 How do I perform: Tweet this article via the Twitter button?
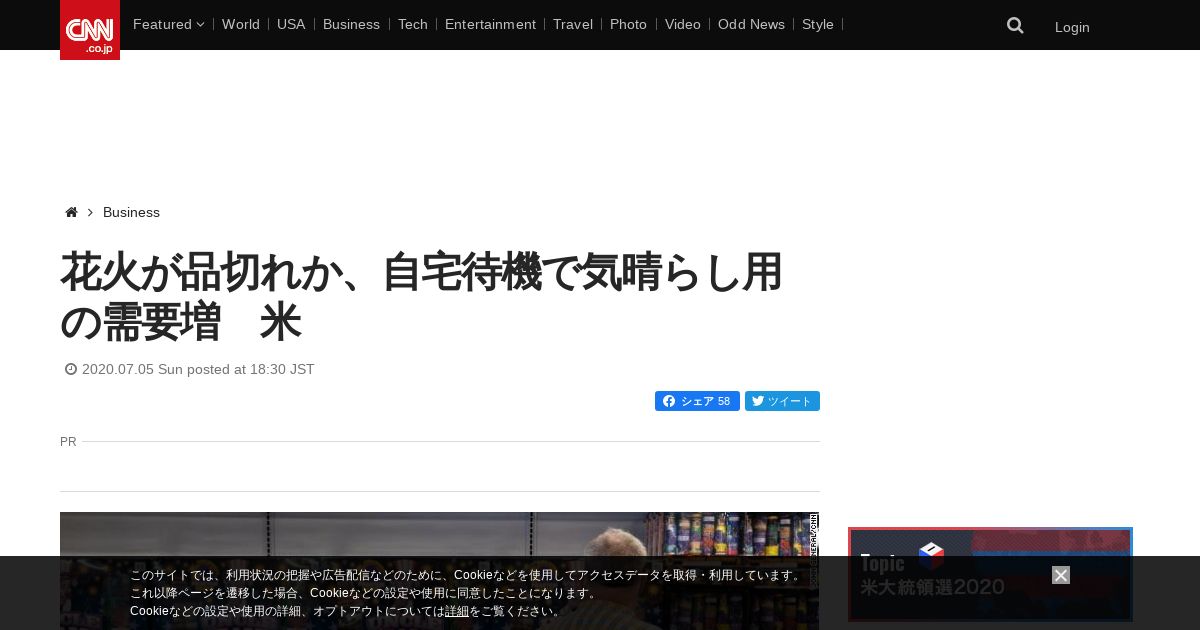coord(782,401)
